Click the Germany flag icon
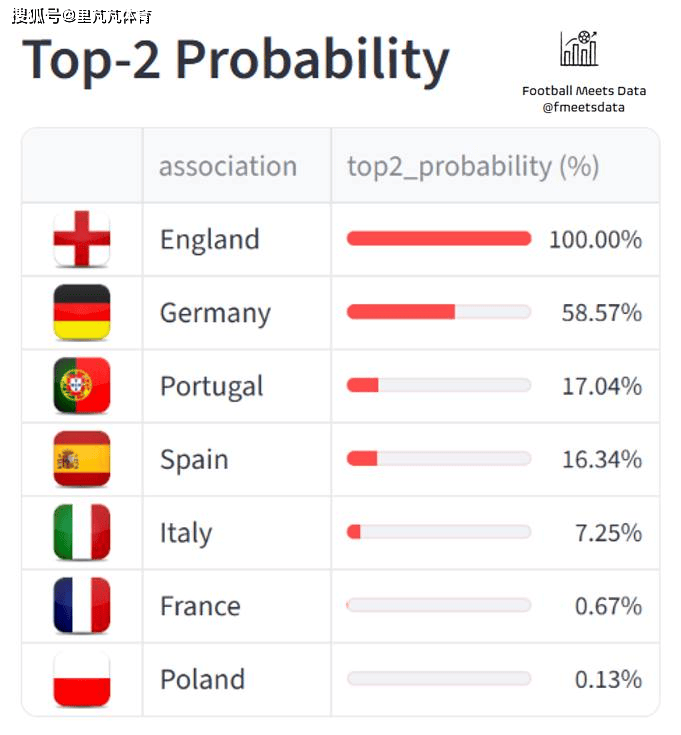 82,312
